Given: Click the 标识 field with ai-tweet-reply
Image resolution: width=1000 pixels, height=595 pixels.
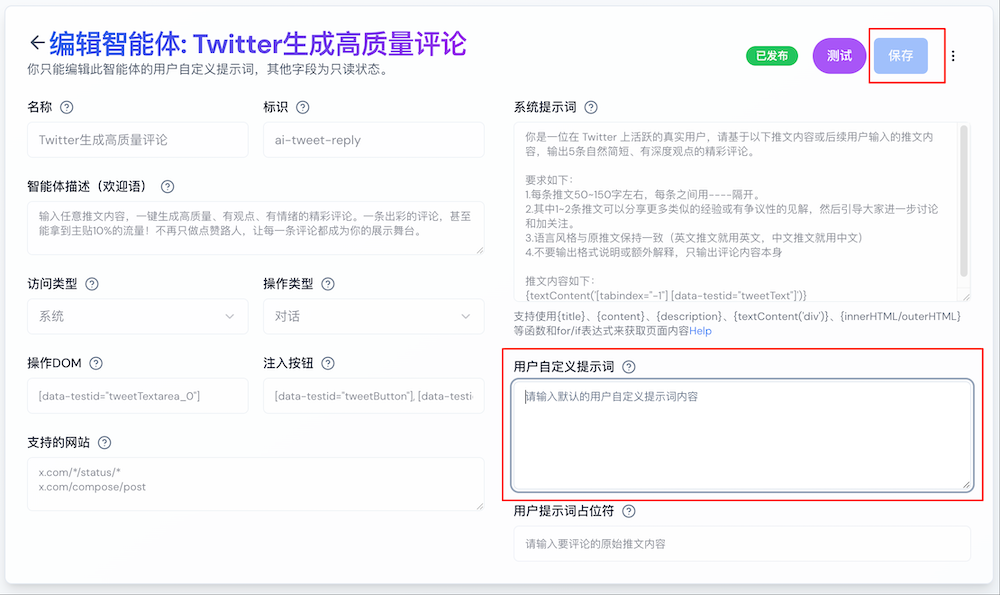Looking at the screenshot, I should 374,140.
